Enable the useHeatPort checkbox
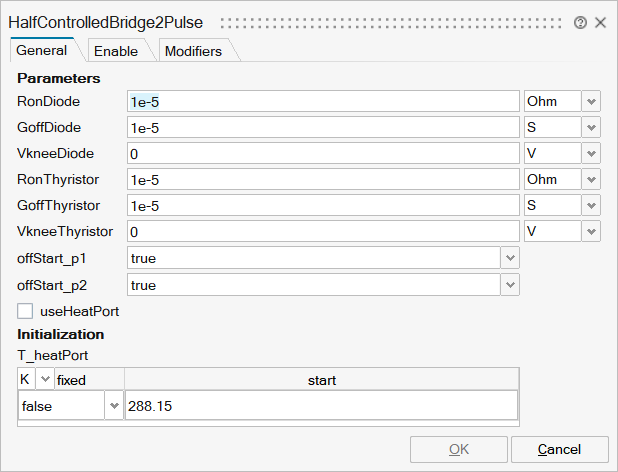 [25, 311]
